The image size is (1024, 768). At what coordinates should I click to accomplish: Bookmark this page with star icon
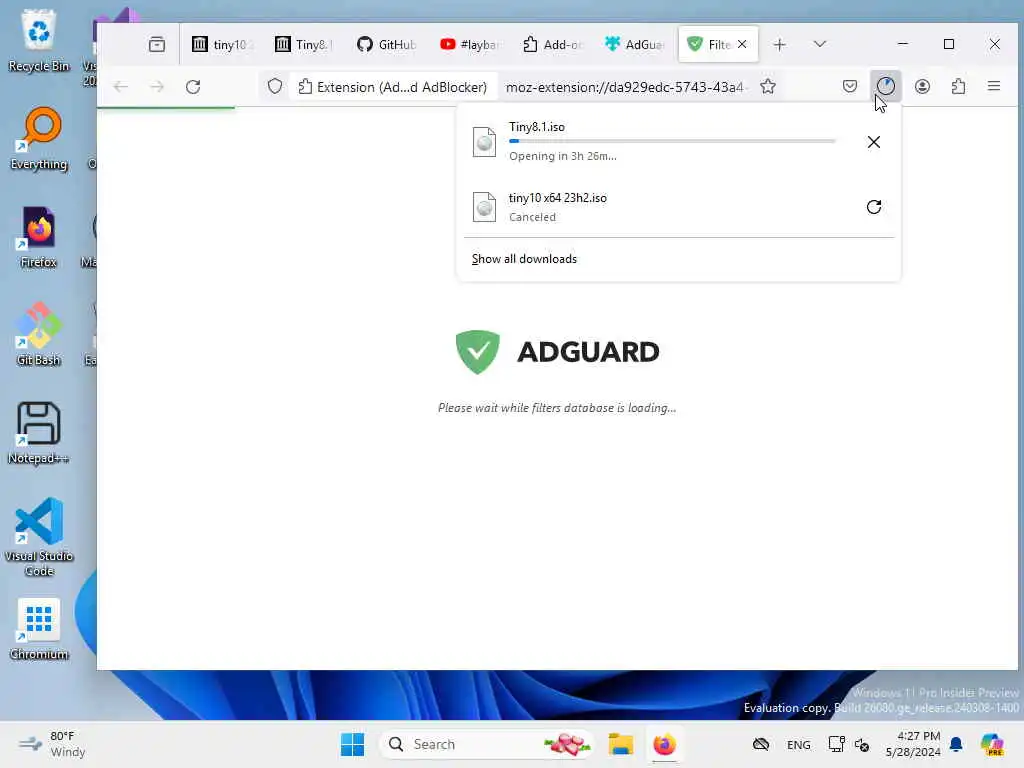768,87
